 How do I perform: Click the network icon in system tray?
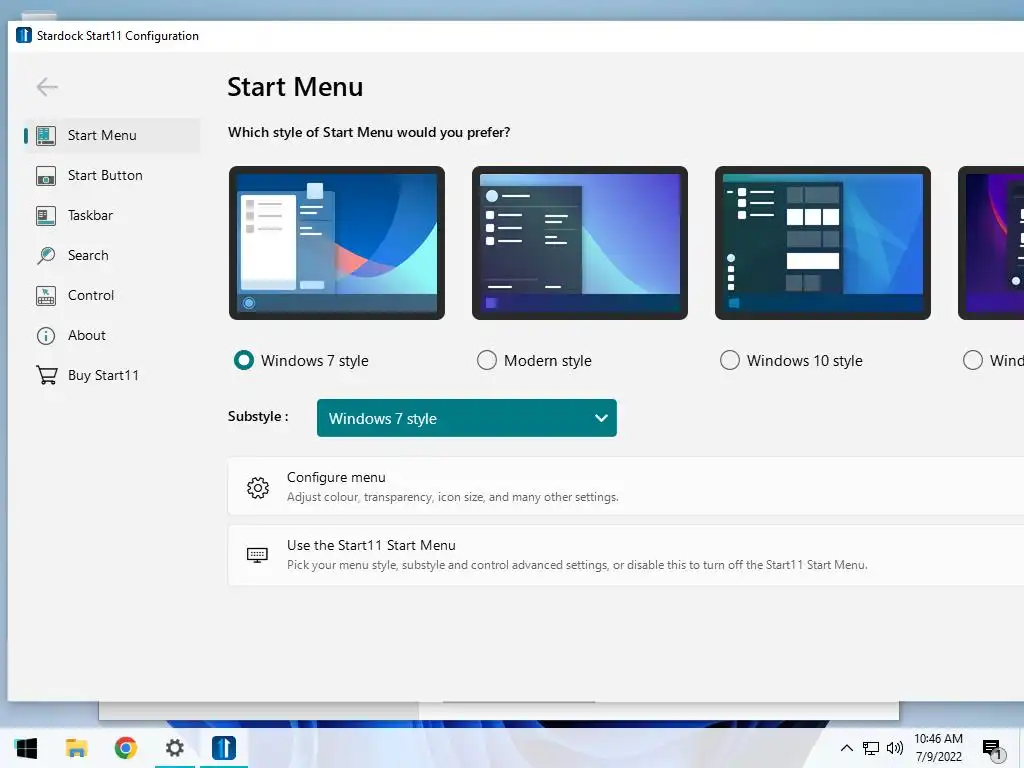(x=871, y=748)
